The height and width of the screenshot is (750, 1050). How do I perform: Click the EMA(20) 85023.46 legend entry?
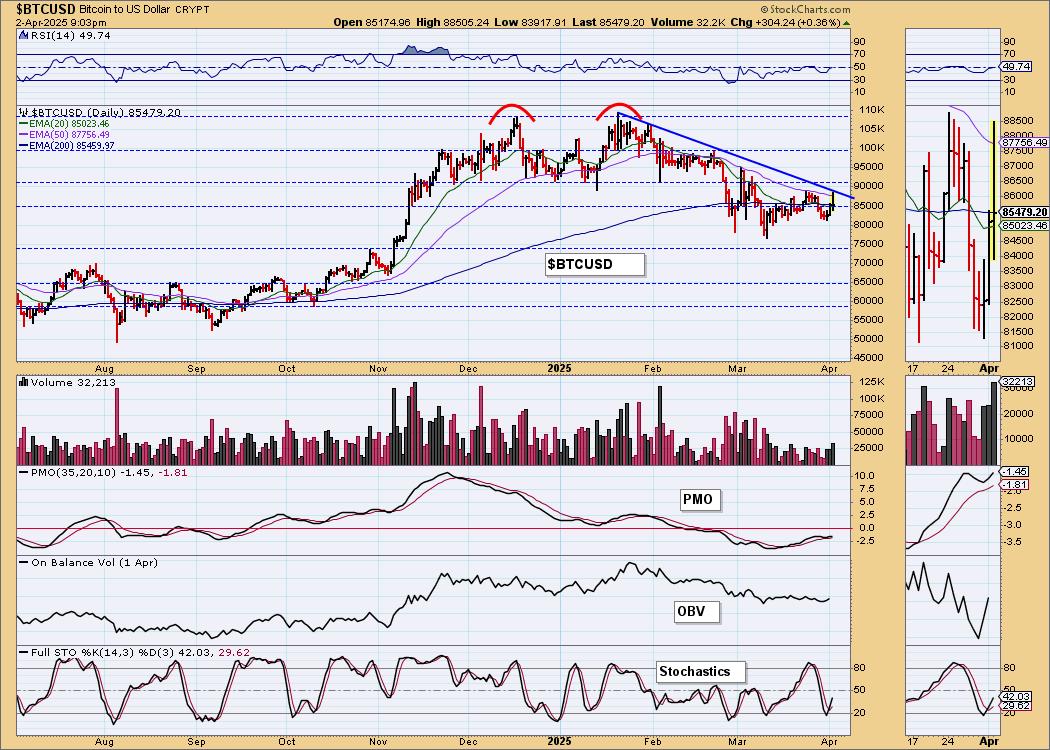(64, 124)
